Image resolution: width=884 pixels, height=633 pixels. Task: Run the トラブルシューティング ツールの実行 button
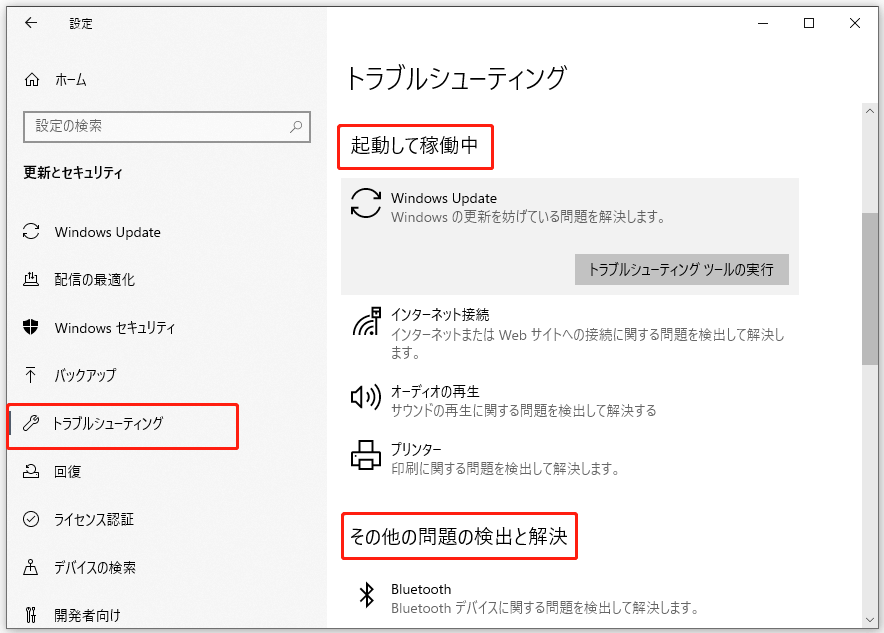pyautogui.click(x=681, y=270)
